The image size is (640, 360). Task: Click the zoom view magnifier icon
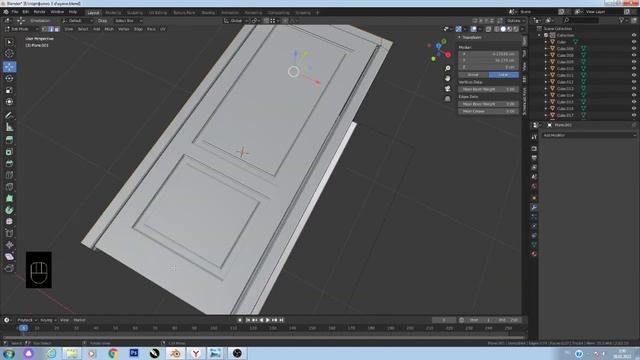[x=447, y=68]
